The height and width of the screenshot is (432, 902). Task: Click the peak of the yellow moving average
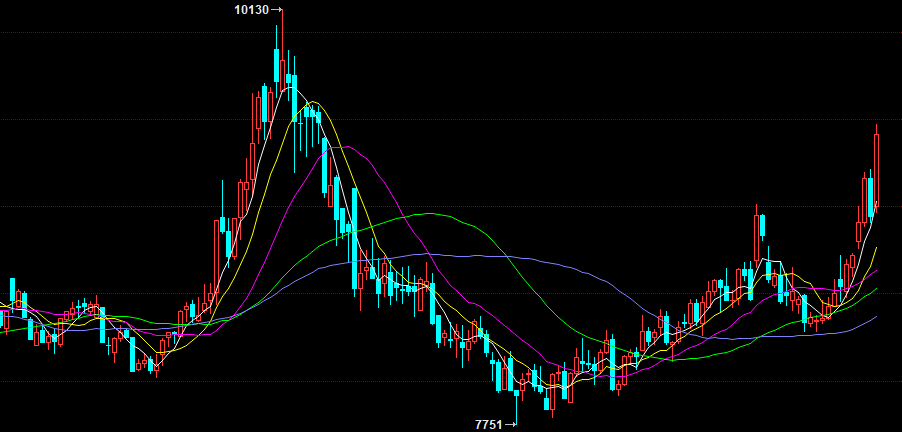(314, 101)
